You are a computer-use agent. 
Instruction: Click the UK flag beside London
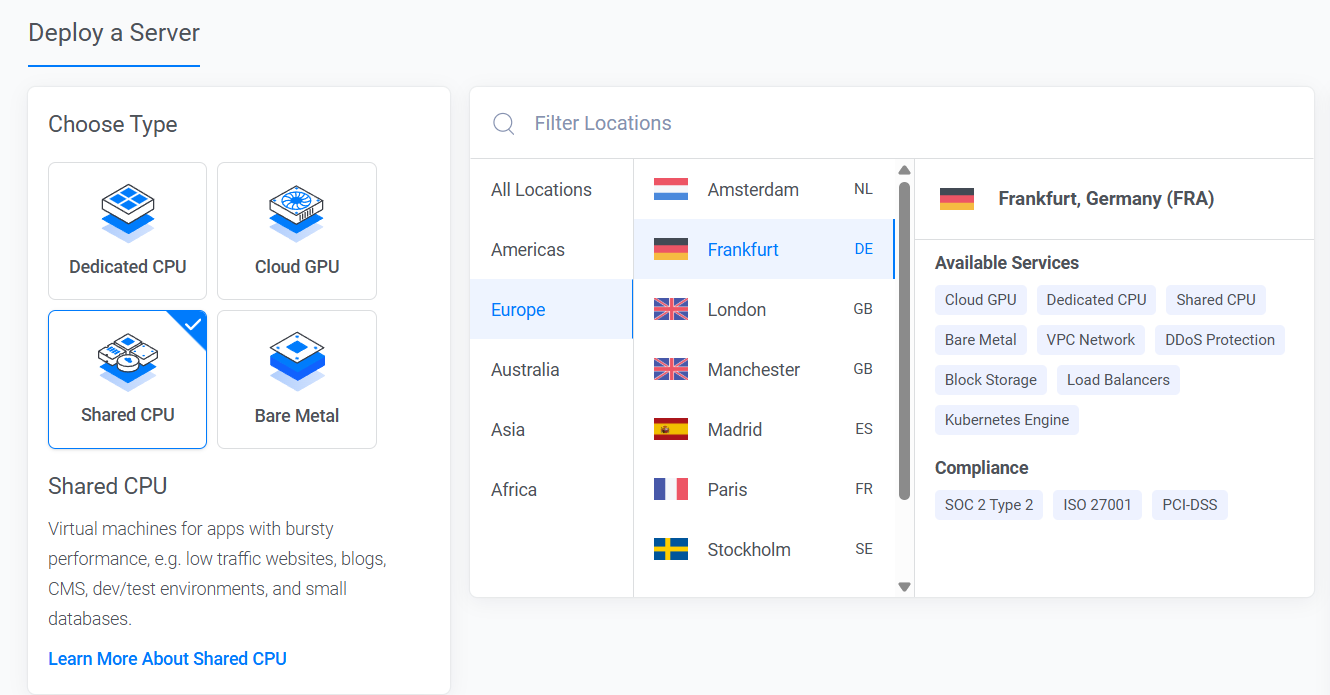coord(671,309)
